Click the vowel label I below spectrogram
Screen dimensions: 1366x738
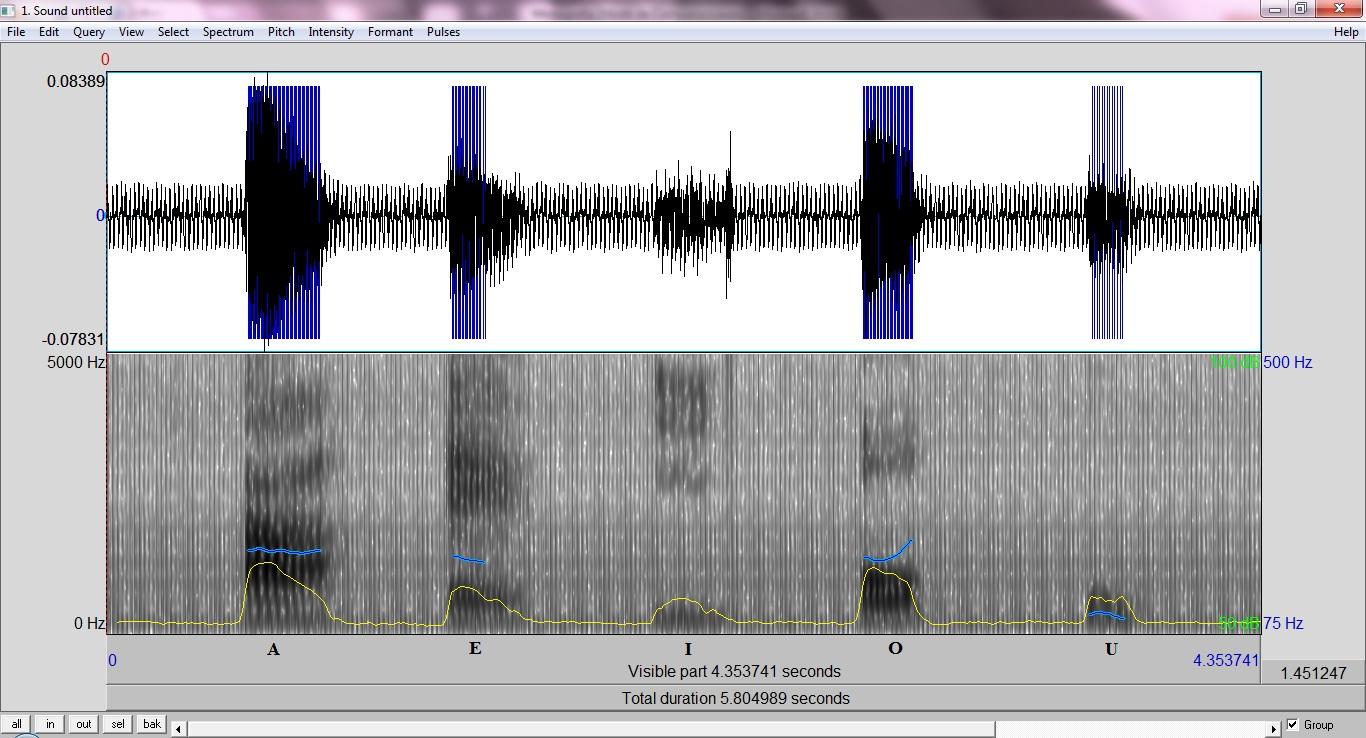click(687, 649)
